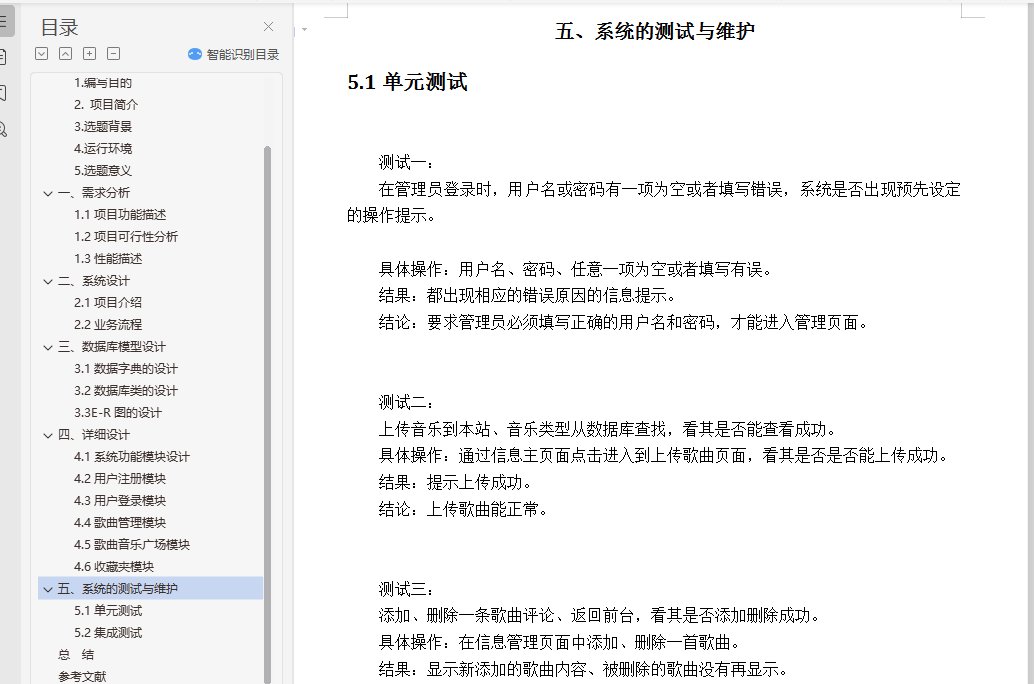Go to 4.4 歌曲管理模块

[120, 522]
